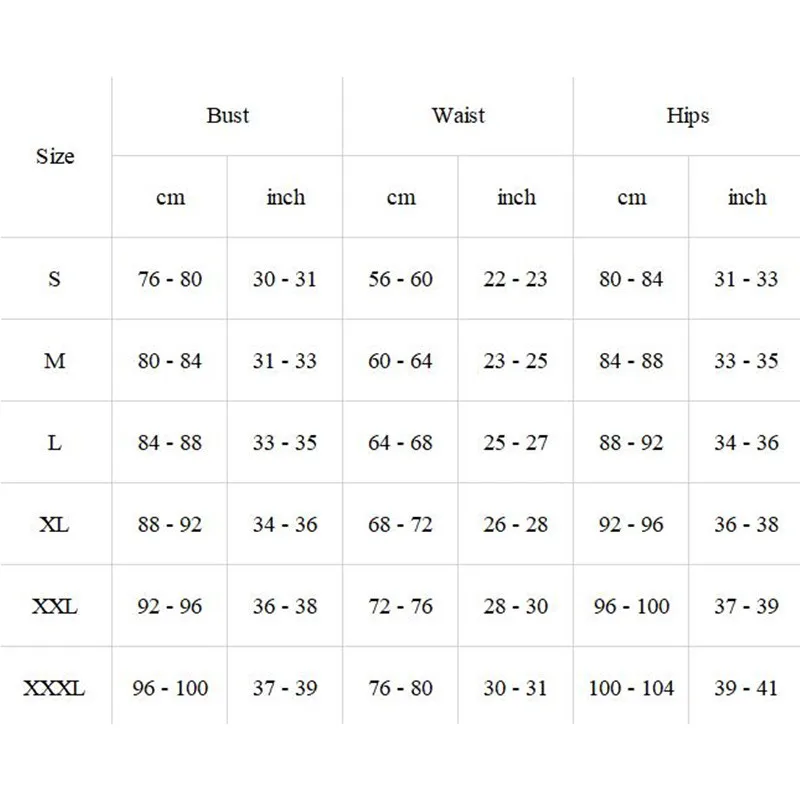800x800 pixels.
Task: Select the M size row label
Action: point(55,361)
